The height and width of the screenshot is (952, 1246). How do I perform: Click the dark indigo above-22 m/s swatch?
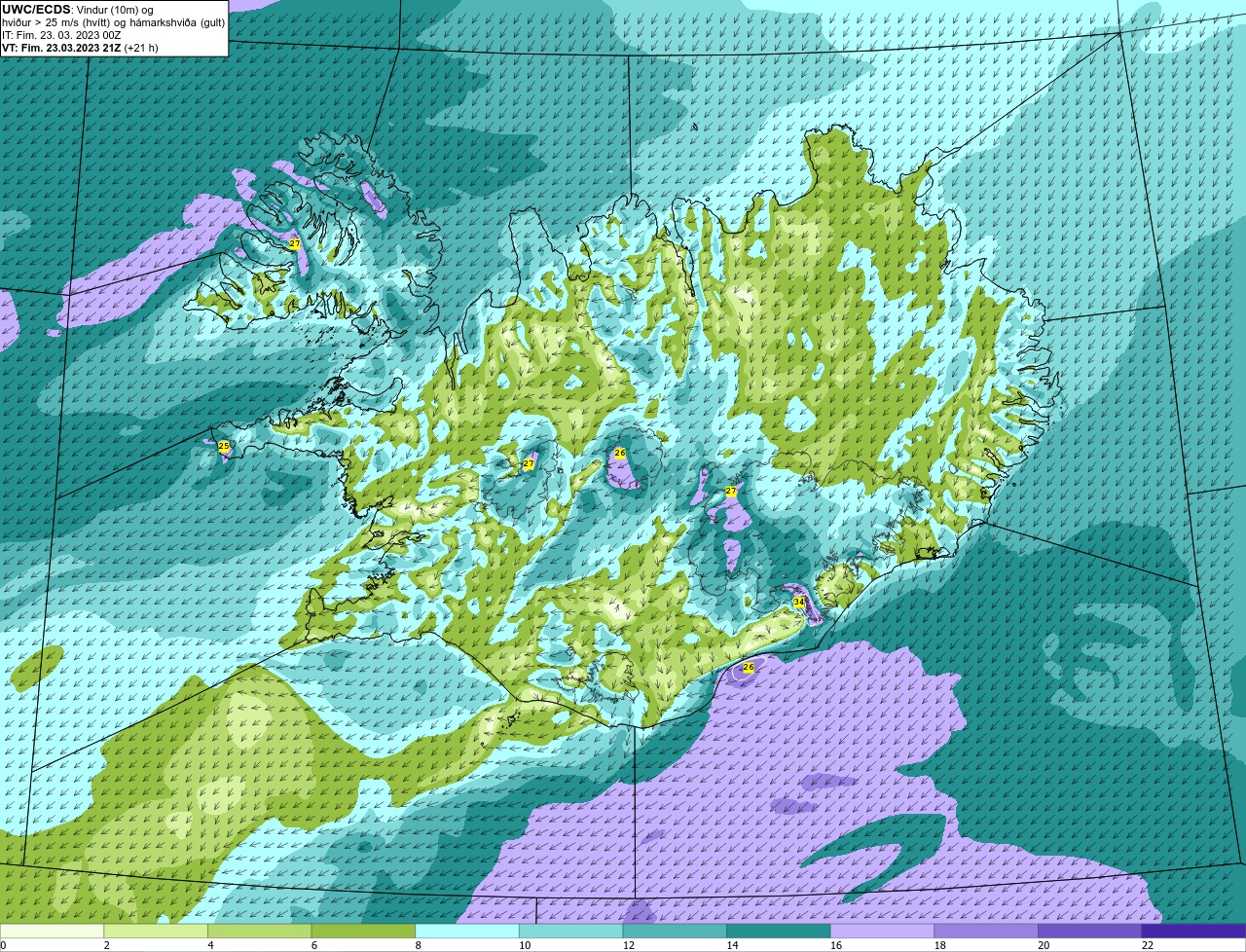point(1193,931)
